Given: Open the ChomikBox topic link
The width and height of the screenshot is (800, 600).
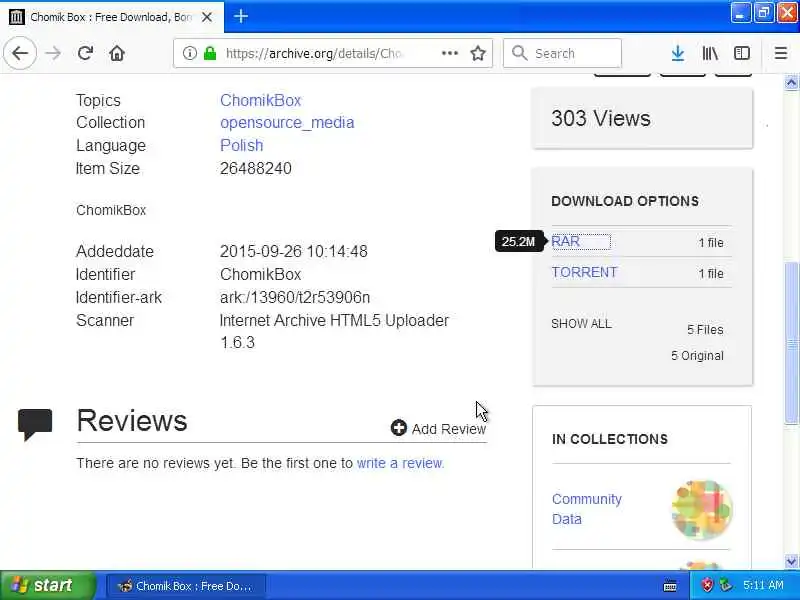Looking at the screenshot, I should click(261, 101).
